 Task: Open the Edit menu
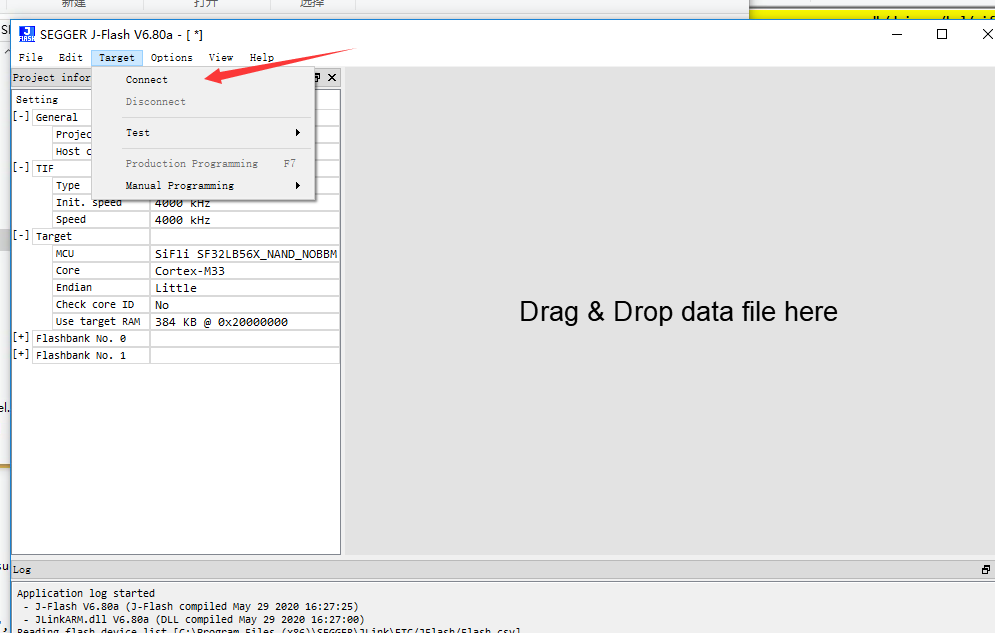click(70, 58)
